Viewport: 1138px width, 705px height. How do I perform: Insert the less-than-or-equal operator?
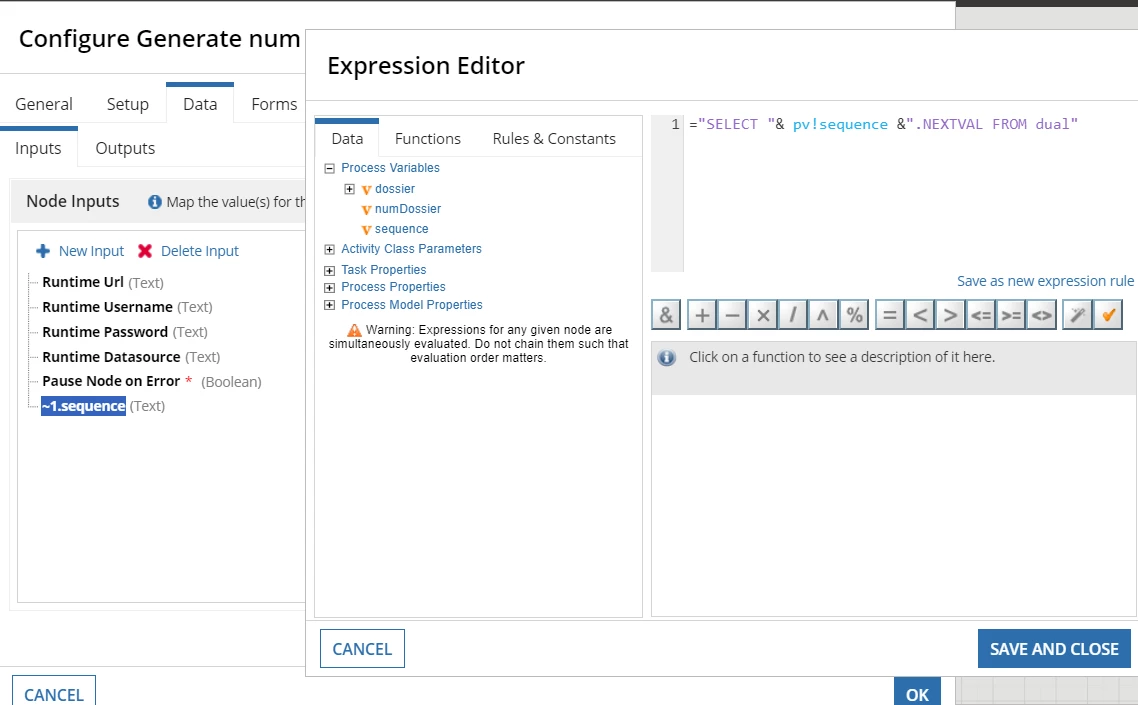click(x=981, y=315)
